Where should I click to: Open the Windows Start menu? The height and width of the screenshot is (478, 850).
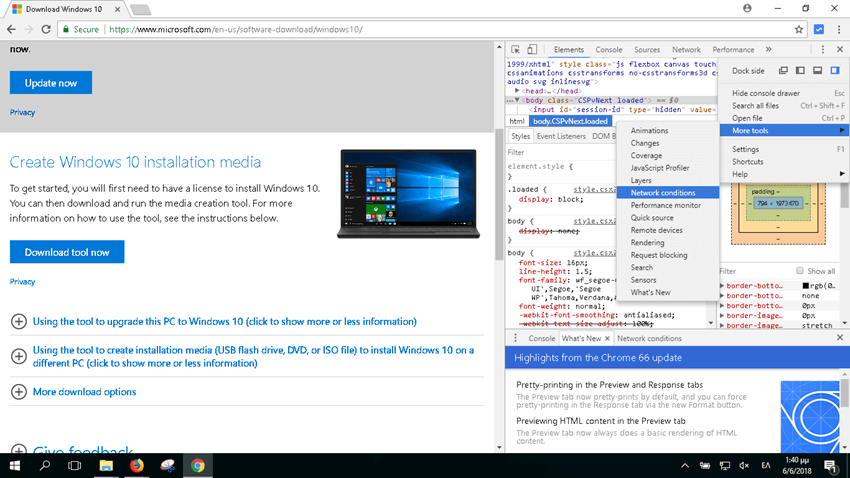(x=15, y=466)
